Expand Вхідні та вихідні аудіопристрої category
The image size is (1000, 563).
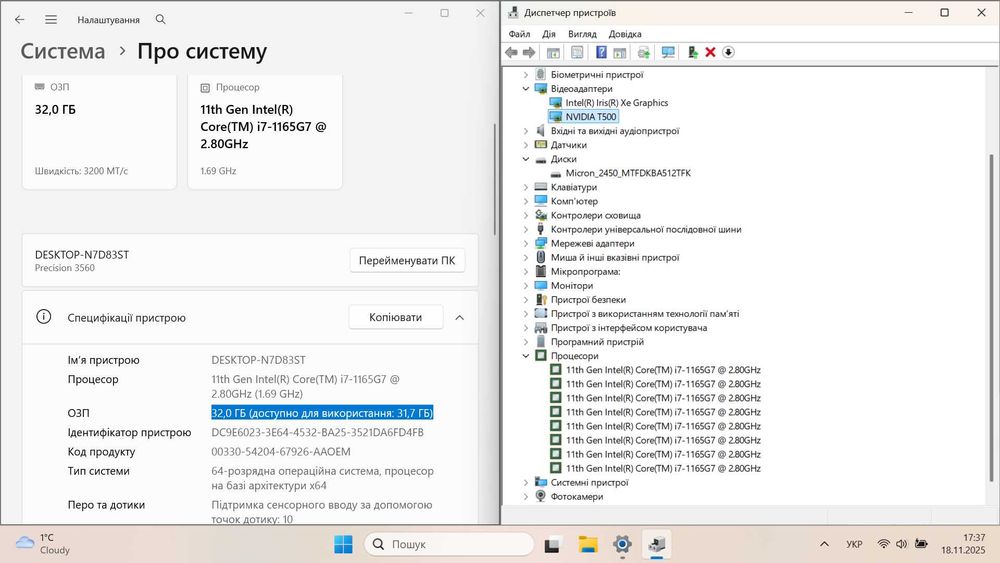[x=526, y=131]
